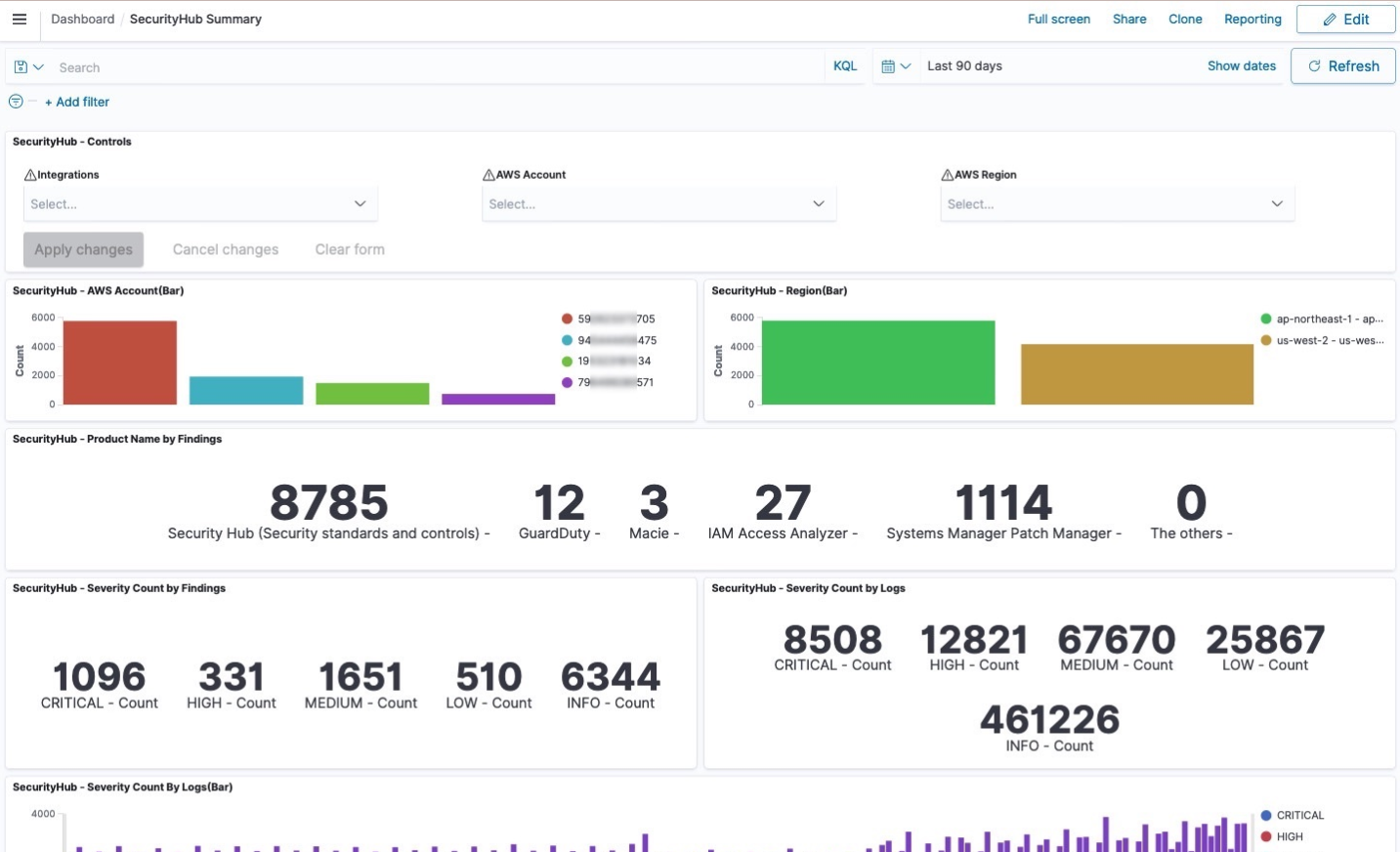Click Full screen in the top menu
The image size is (1400, 852).
click(x=1059, y=19)
